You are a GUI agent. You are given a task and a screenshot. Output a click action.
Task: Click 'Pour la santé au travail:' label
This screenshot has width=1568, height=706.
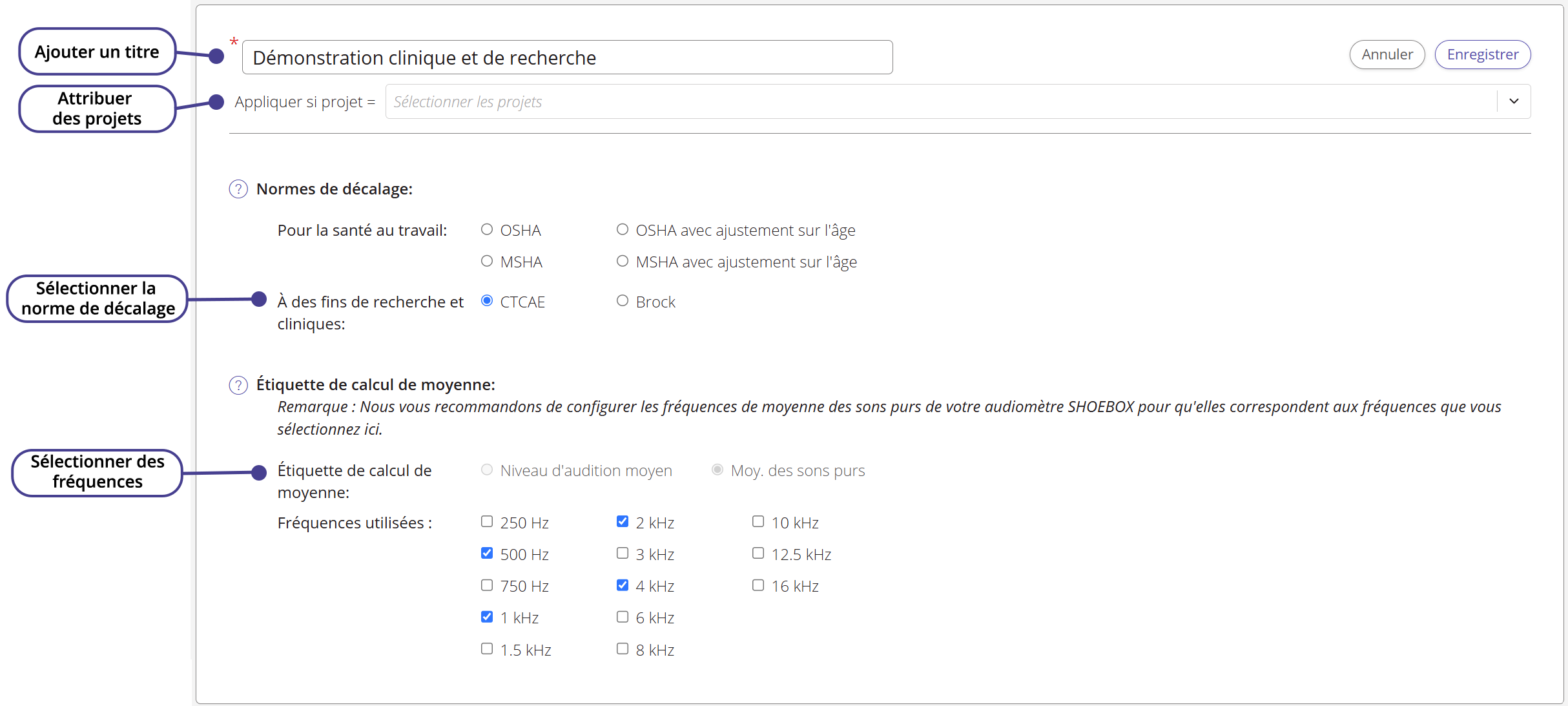(362, 231)
